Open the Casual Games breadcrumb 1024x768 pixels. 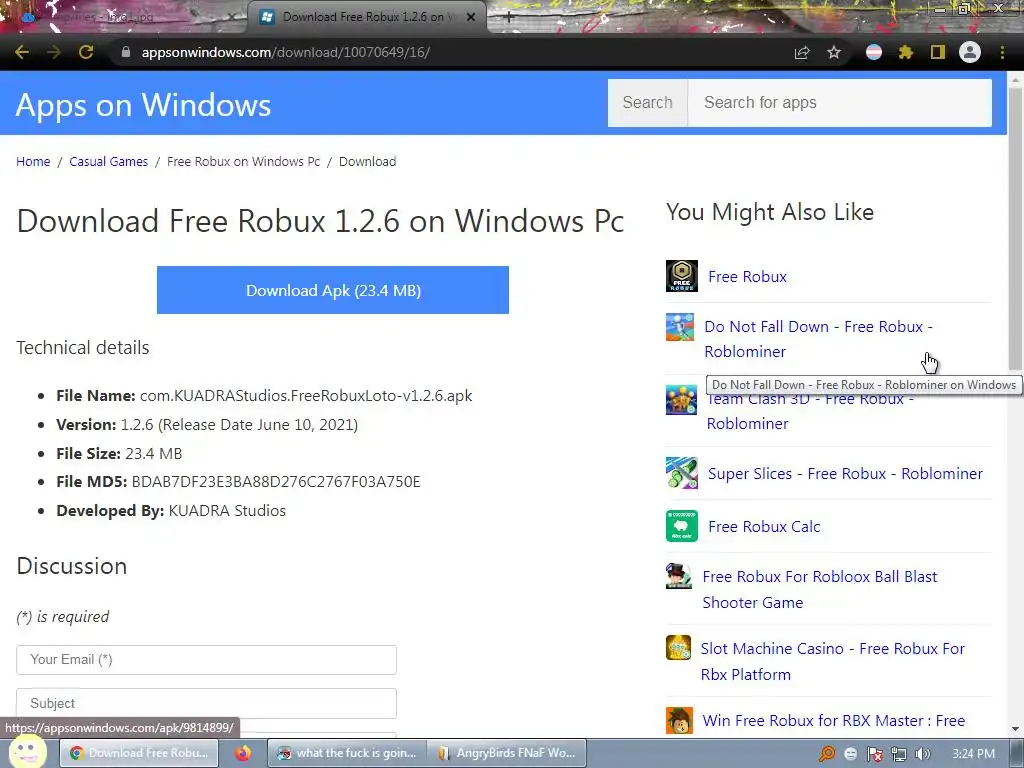pos(108,161)
